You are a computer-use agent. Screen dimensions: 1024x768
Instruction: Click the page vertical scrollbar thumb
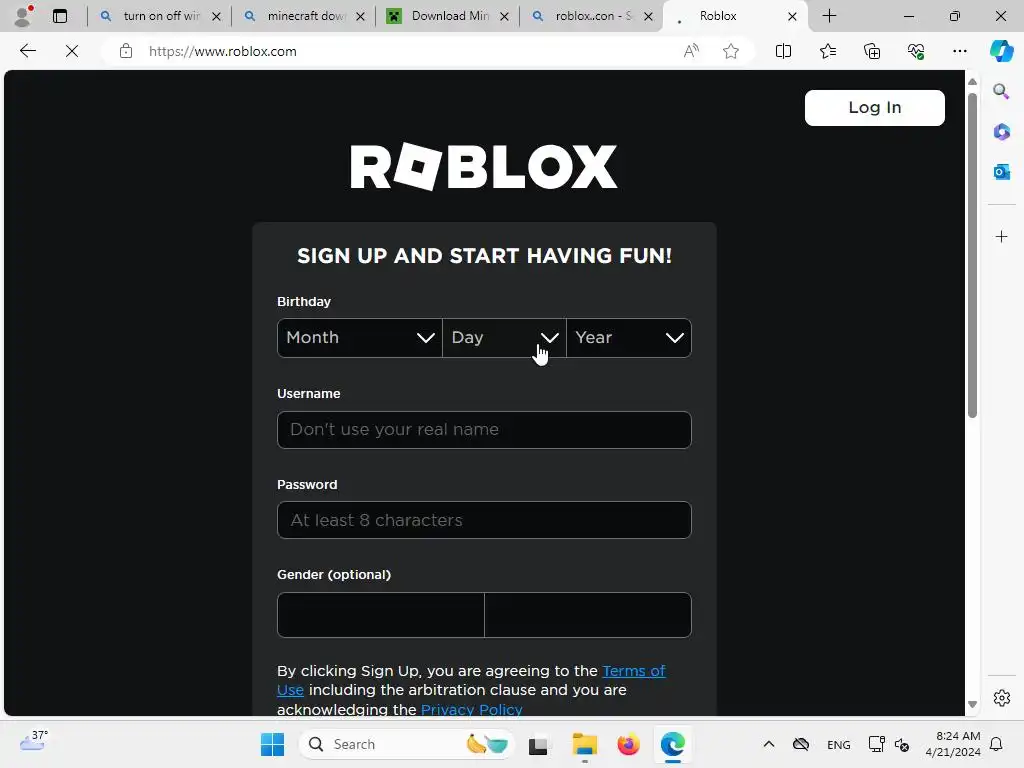(x=972, y=255)
